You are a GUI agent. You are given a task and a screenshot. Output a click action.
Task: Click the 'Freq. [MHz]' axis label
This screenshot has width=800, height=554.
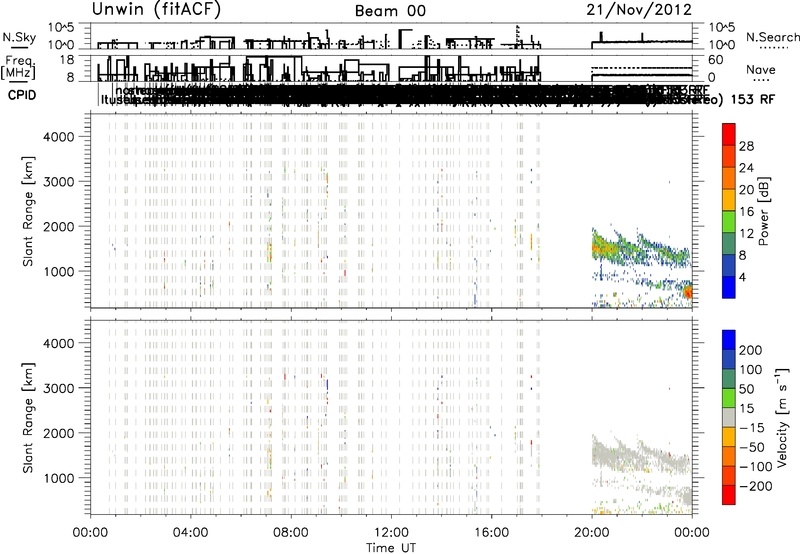click(x=19, y=68)
